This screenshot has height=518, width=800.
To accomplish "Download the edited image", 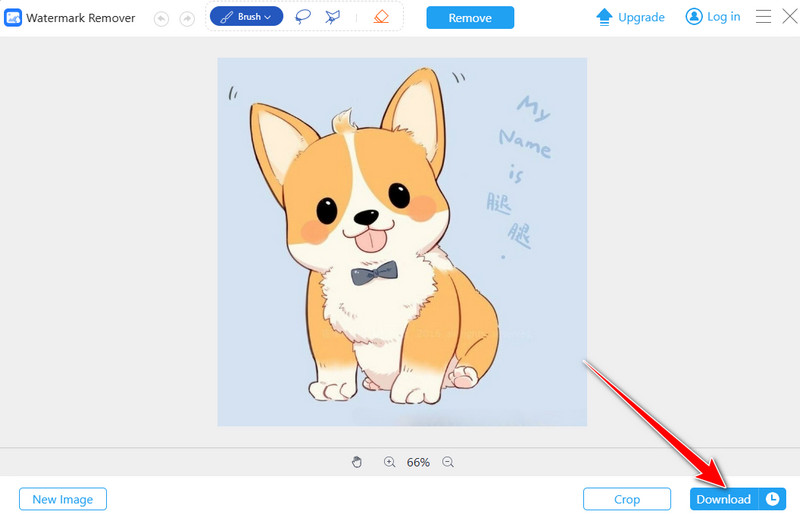I will pos(724,499).
